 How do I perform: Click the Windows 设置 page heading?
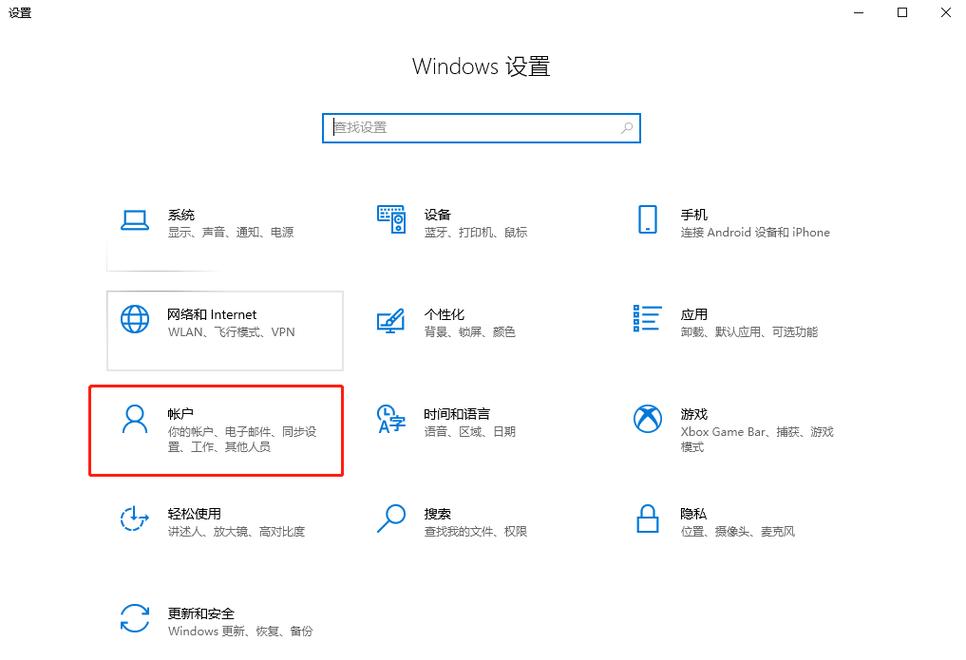481,66
